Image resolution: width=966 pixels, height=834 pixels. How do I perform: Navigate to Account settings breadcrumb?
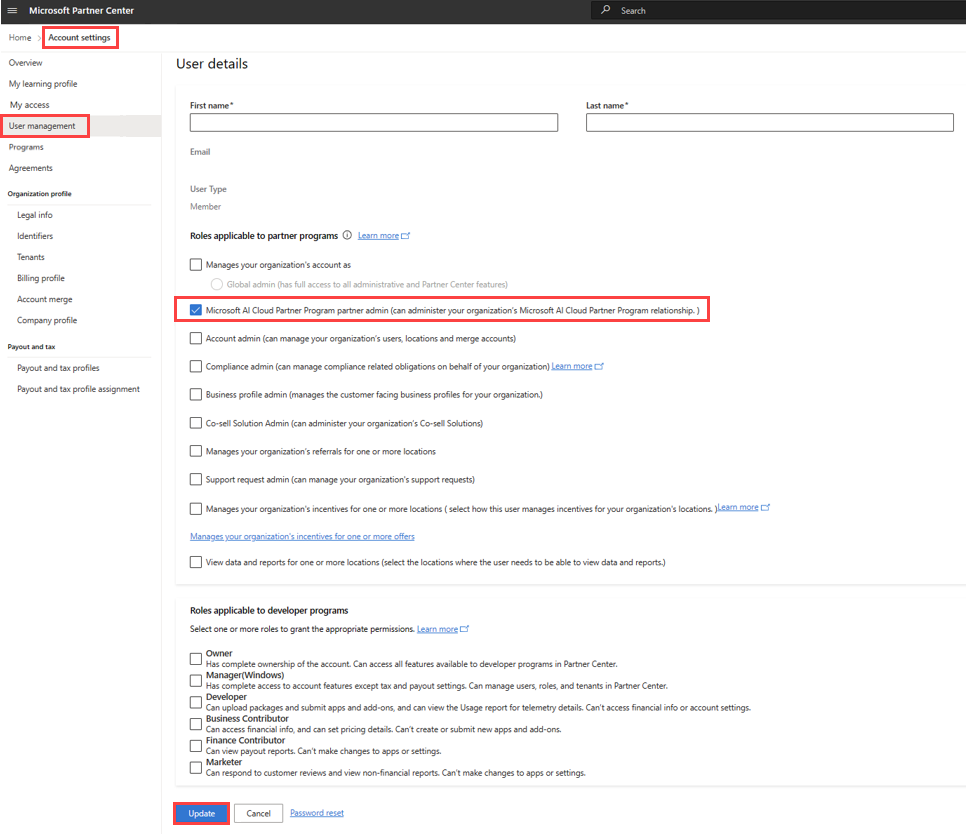80,36
